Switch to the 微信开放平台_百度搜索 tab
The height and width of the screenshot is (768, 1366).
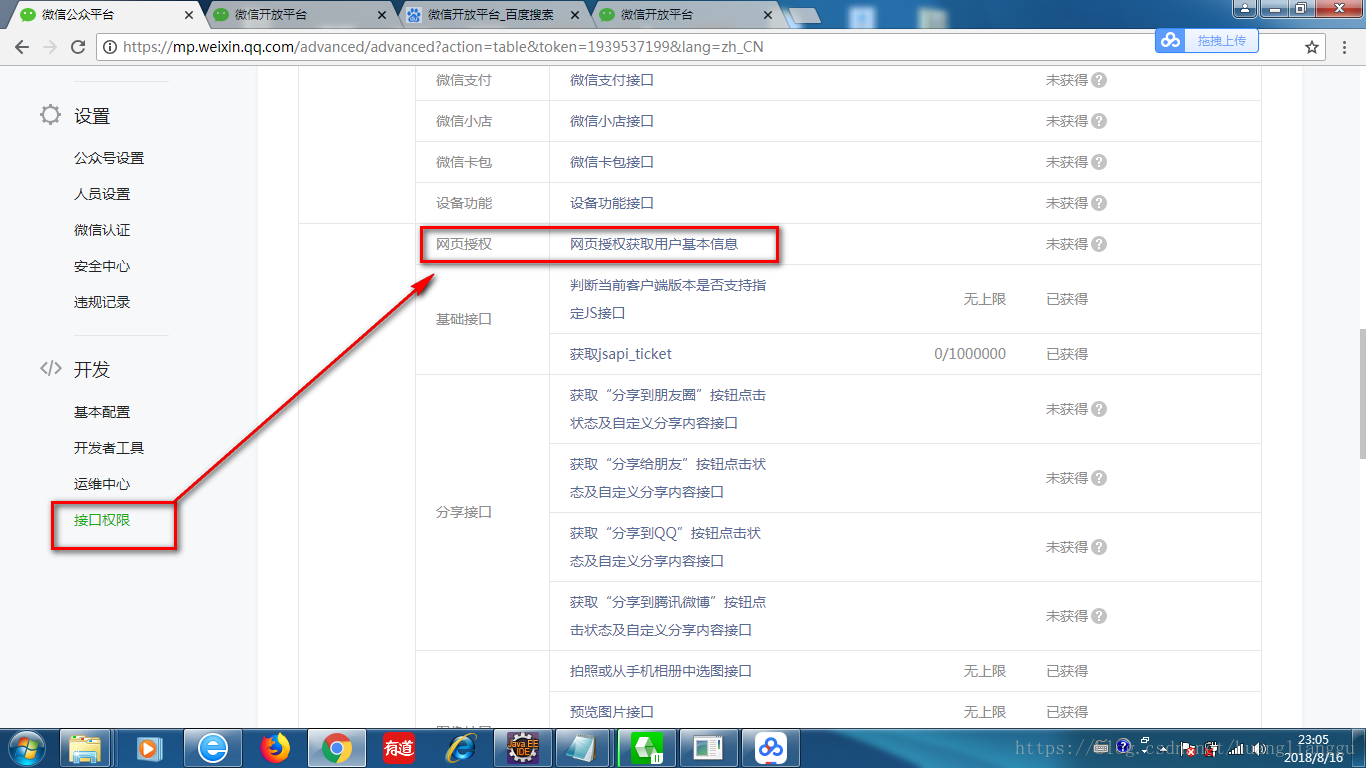coord(491,15)
